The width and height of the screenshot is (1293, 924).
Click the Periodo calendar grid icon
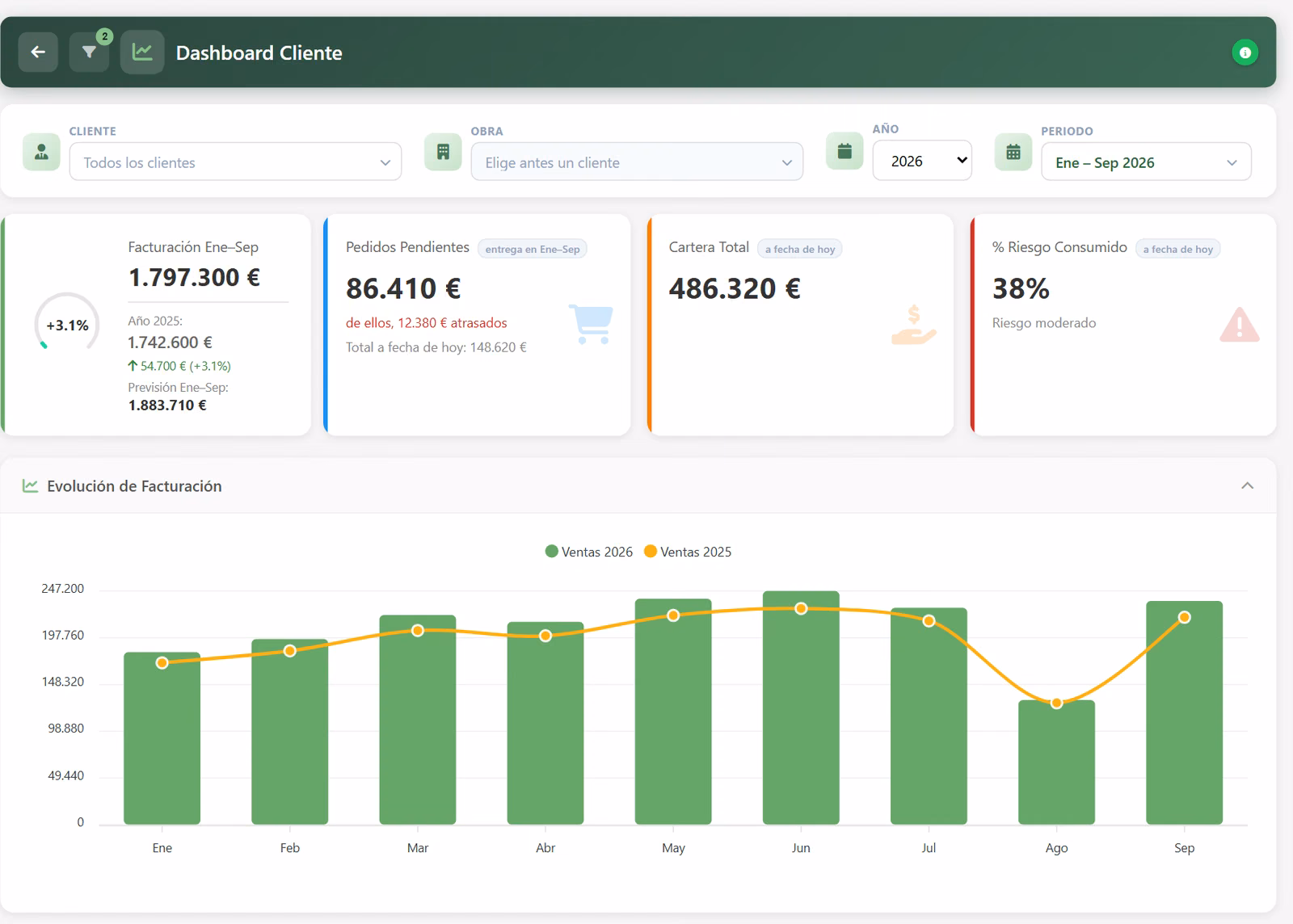pyautogui.click(x=1013, y=152)
